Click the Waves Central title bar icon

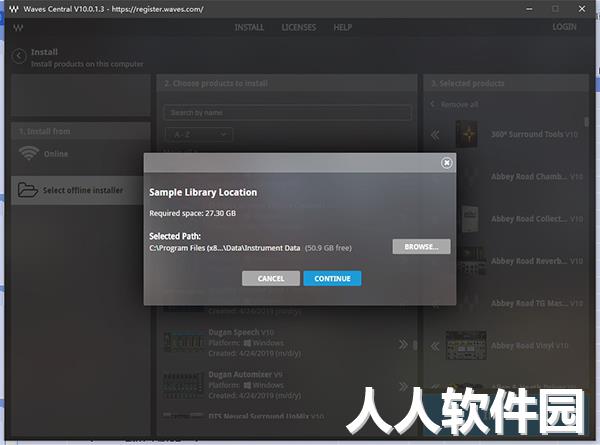point(14,9)
